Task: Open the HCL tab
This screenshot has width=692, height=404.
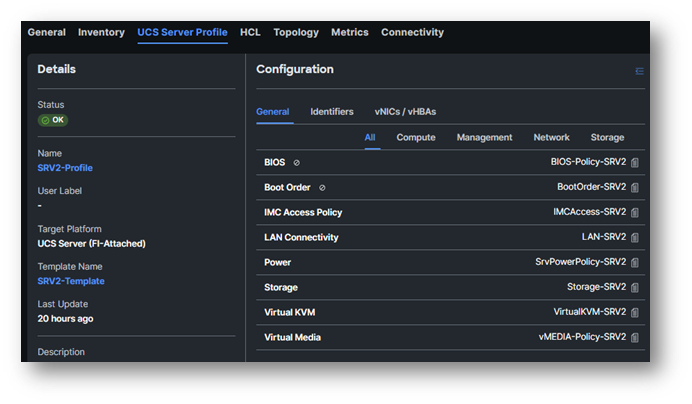Action: pyautogui.click(x=250, y=32)
